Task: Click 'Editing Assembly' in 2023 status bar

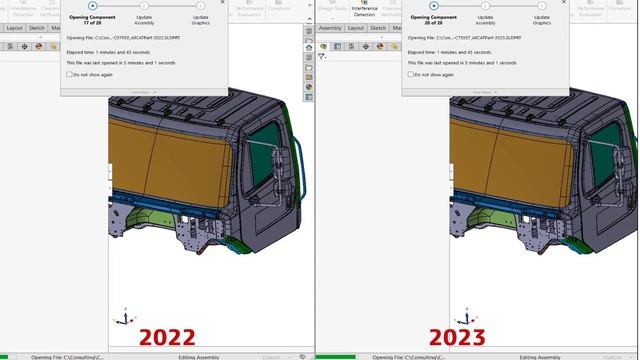Action: pos(540,357)
